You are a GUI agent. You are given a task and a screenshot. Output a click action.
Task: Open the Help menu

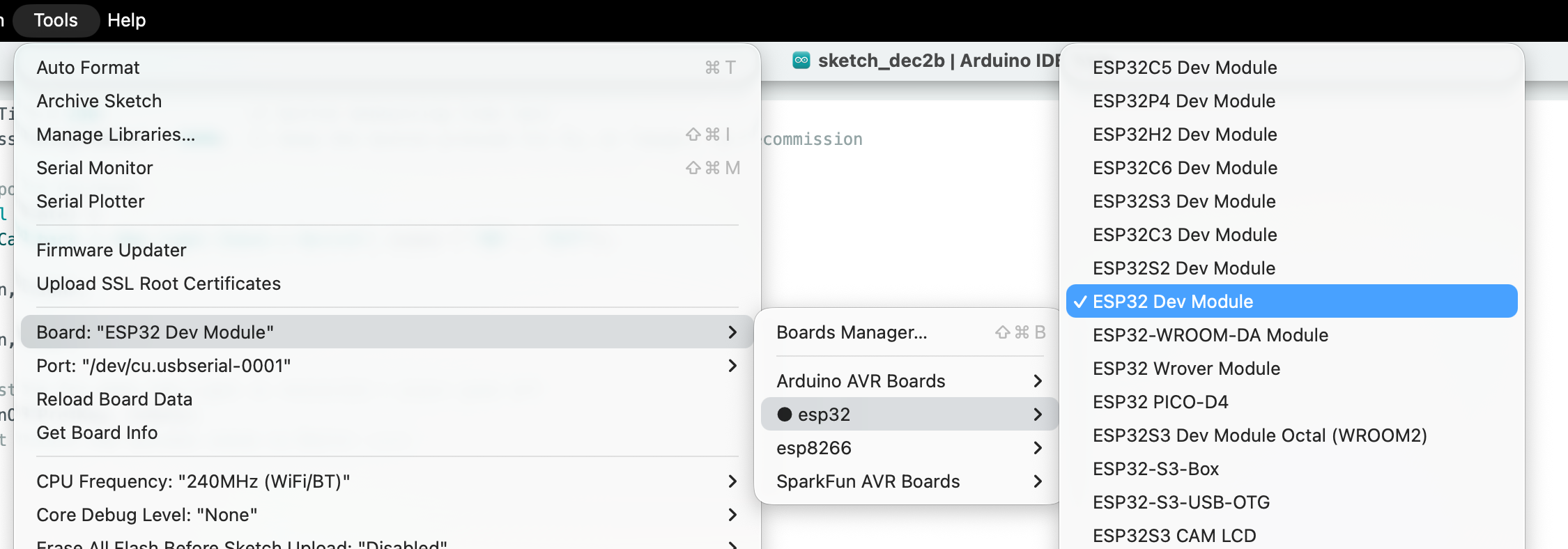pos(126,20)
